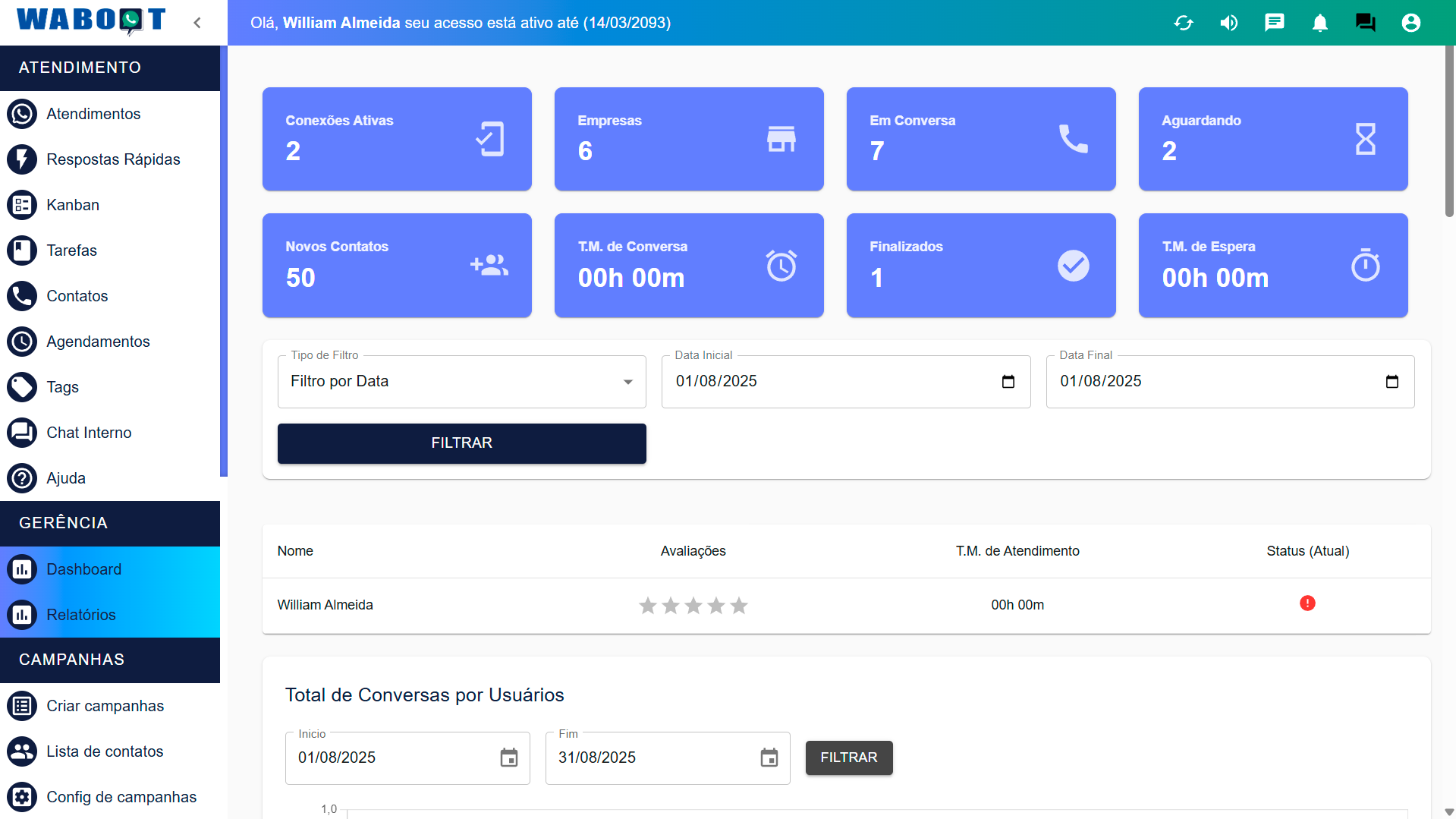Open the Kanban menu item
The width and height of the screenshot is (1456, 819).
coord(73,205)
